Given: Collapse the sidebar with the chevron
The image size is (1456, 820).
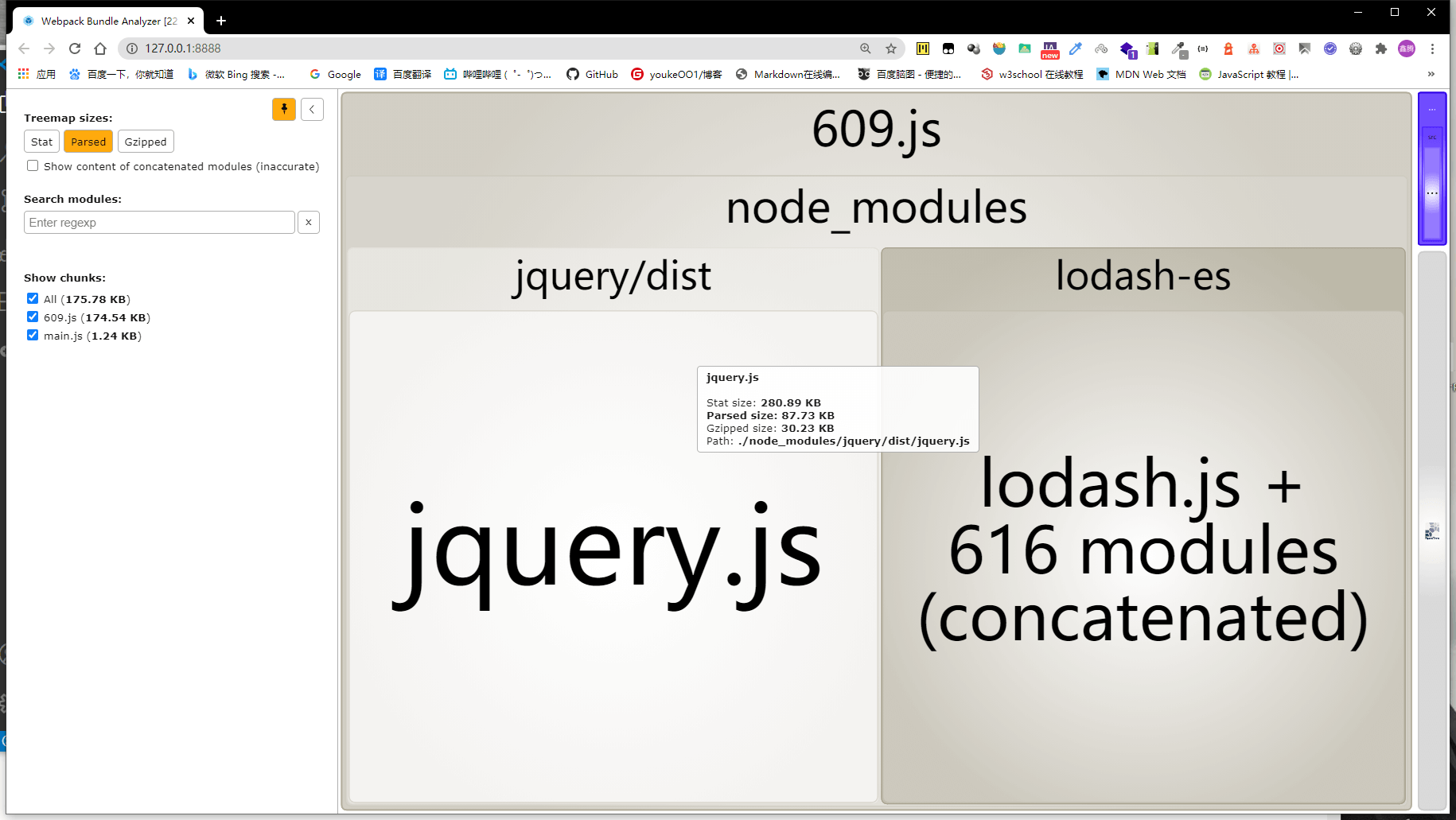Looking at the screenshot, I should click(x=312, y=109).
